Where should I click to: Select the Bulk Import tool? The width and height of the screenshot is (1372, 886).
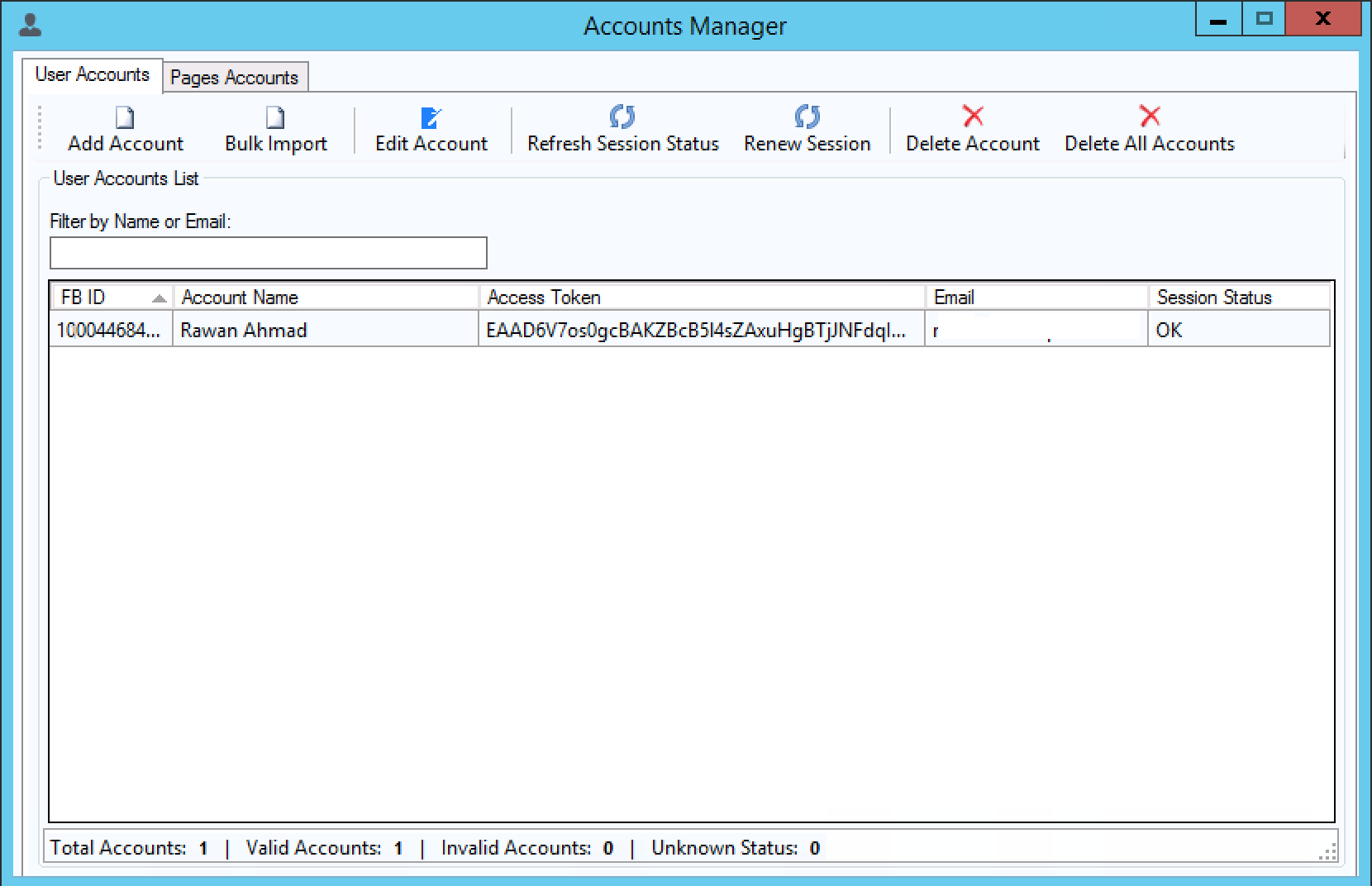coord(274,118)
